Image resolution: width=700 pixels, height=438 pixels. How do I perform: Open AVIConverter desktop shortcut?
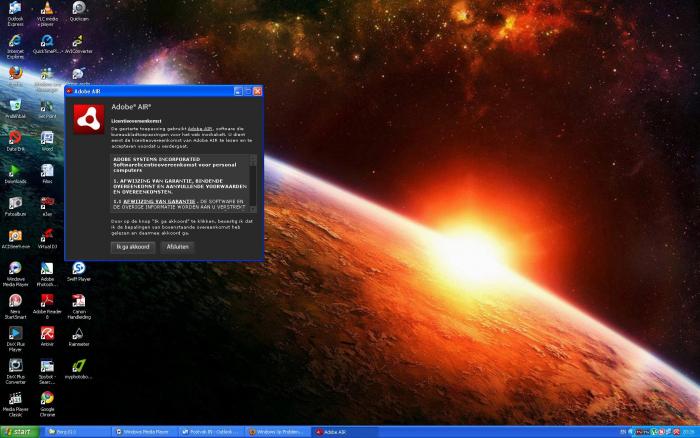(79, 44)
